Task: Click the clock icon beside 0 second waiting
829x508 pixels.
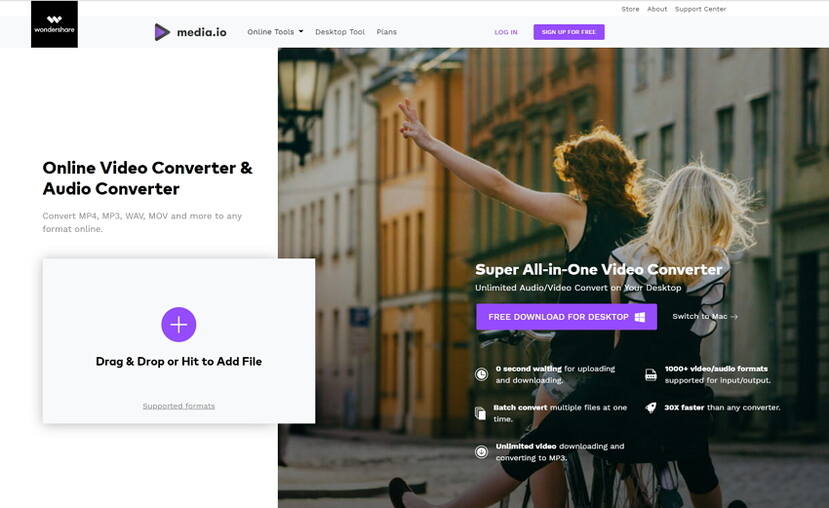Action: click(481, 374)
